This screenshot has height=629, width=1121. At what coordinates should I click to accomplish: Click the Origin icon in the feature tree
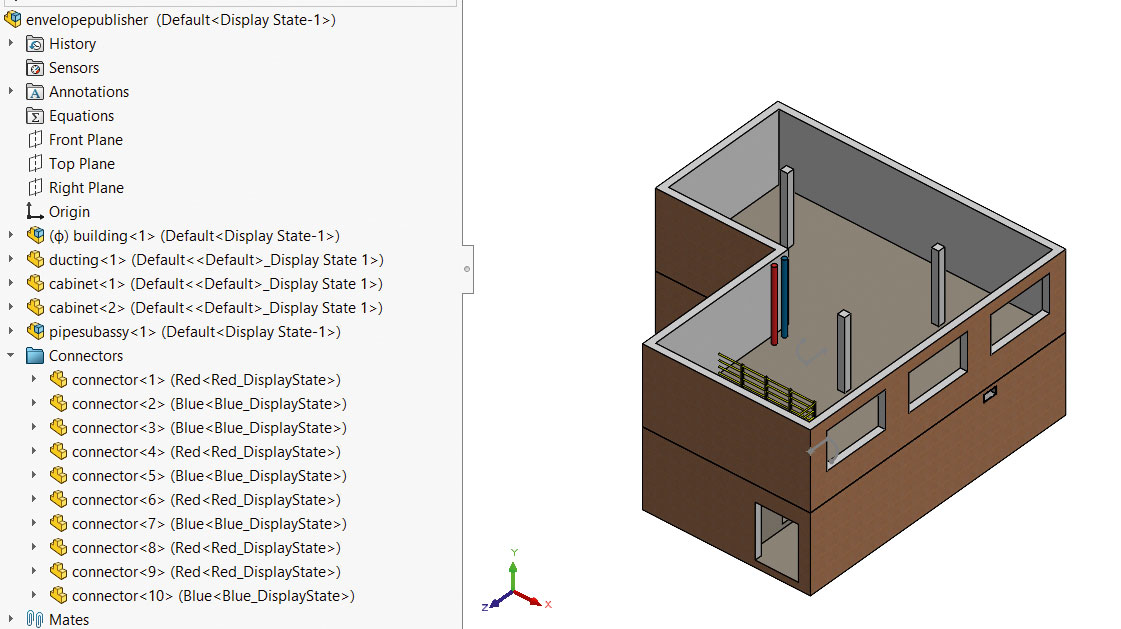pyautogui.click(x=35, y=212)
